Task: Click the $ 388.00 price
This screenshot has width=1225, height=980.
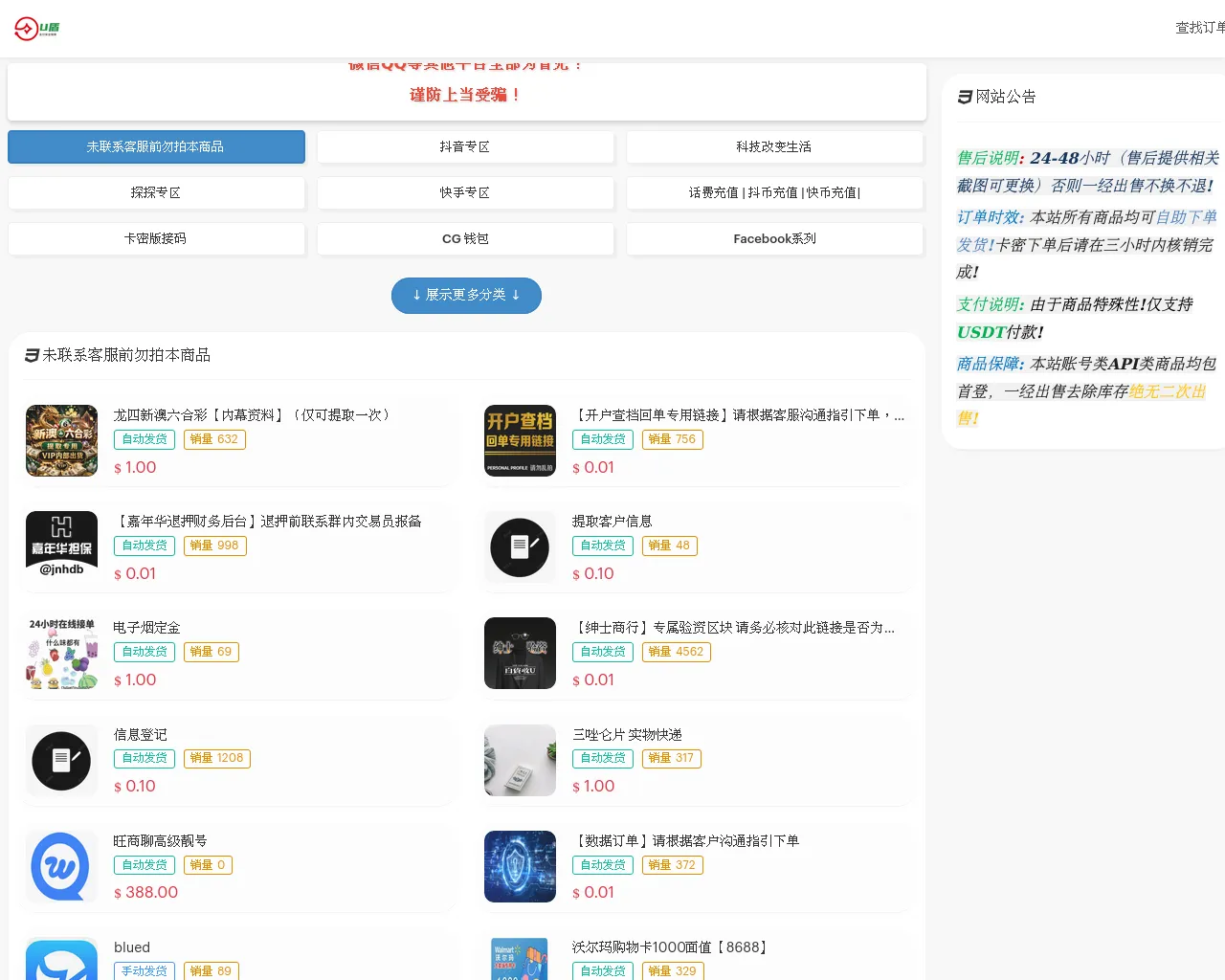Action: (145, 892)
